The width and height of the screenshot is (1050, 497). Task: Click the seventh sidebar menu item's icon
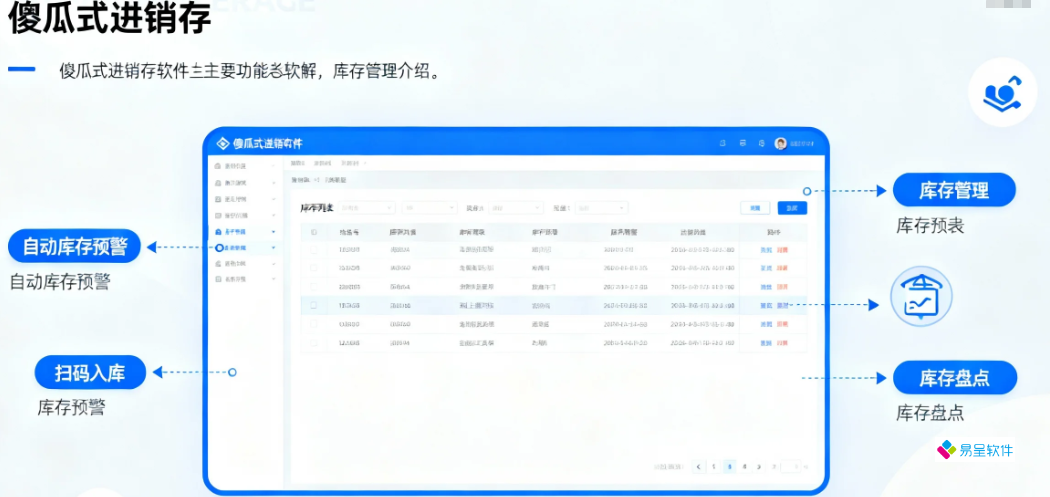[x=218, y=264]
